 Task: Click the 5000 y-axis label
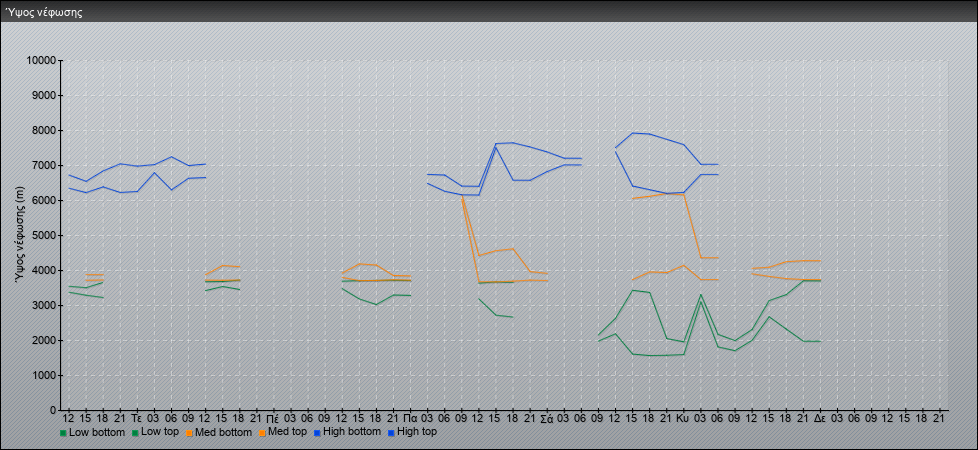click(x=44, y=235)
